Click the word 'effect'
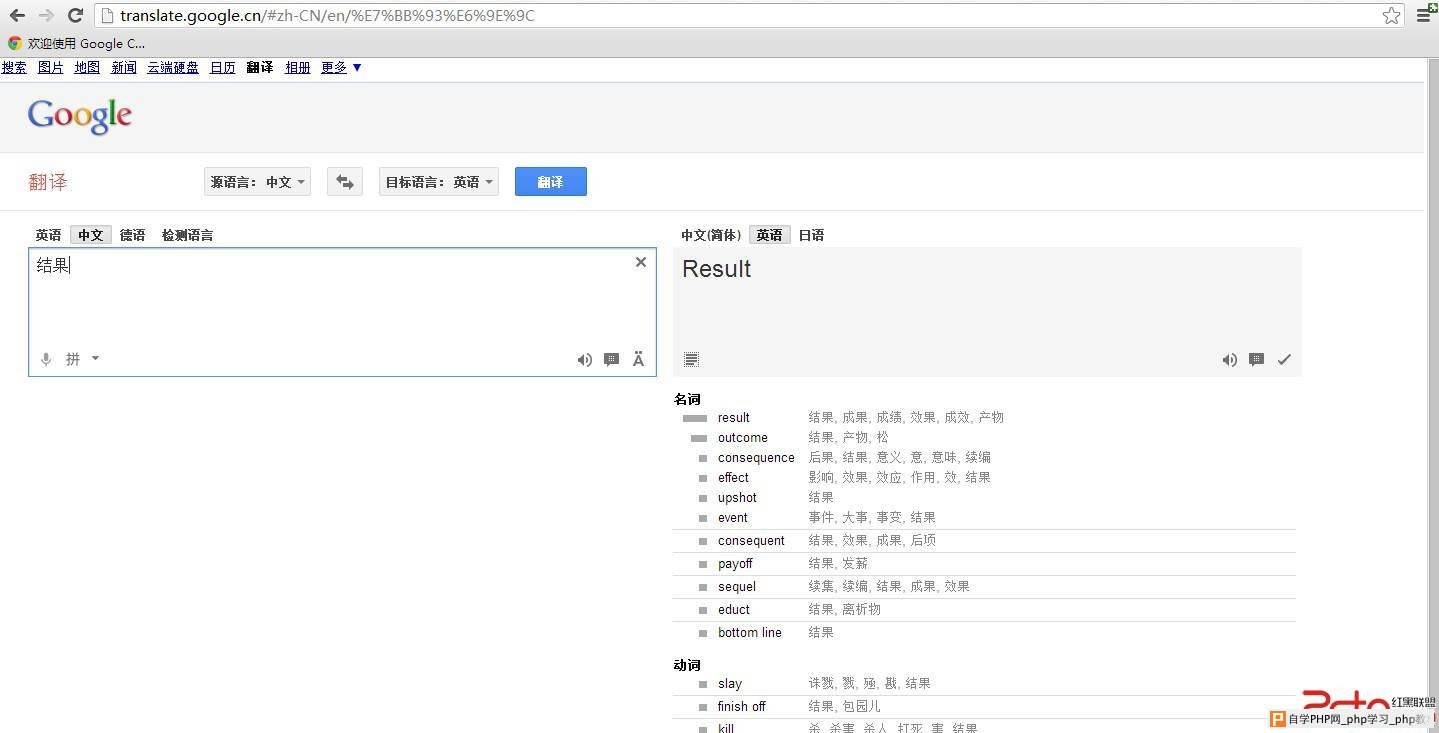Screen dimensions: 1439x733 pos(733,478)
